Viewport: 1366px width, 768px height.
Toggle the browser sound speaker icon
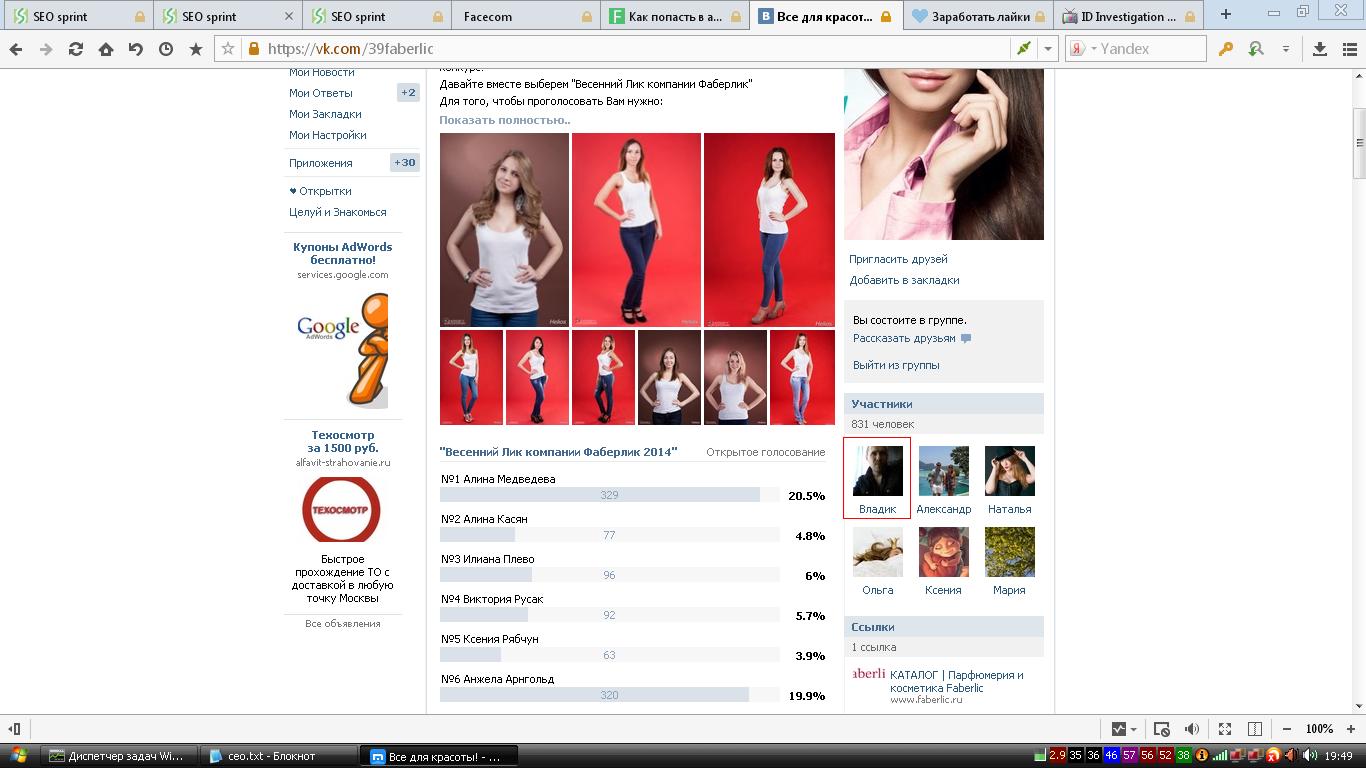tap(1191, 729)
